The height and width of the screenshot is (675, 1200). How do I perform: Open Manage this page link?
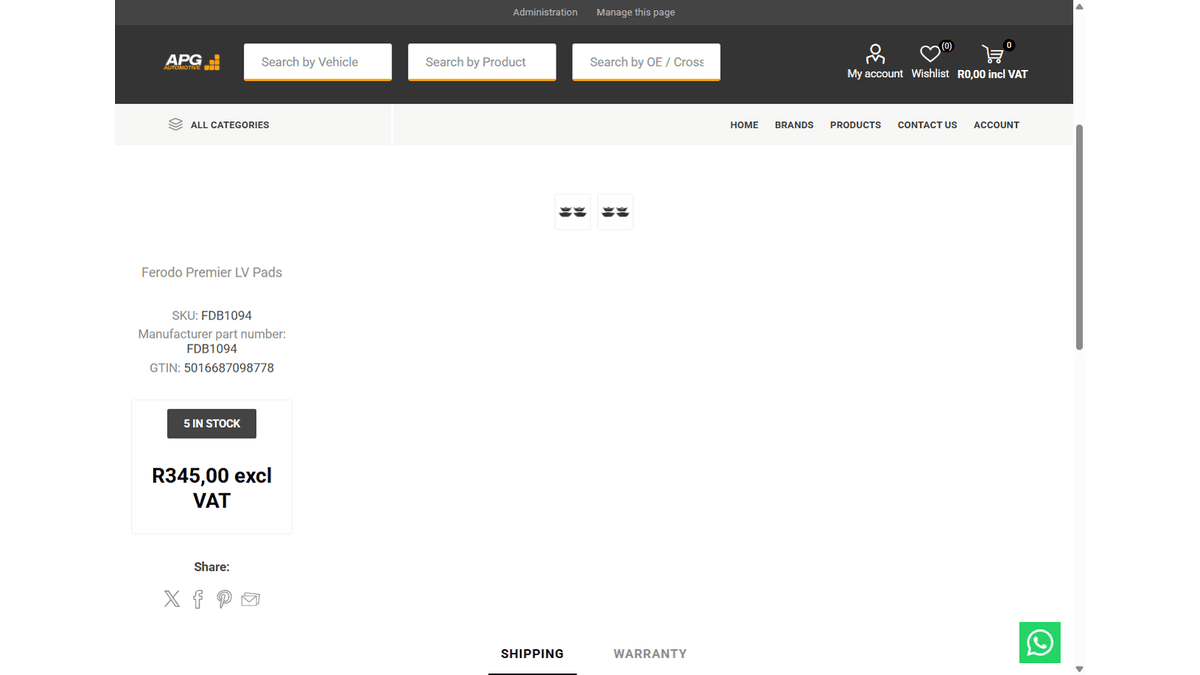click(x=636, y=12)
